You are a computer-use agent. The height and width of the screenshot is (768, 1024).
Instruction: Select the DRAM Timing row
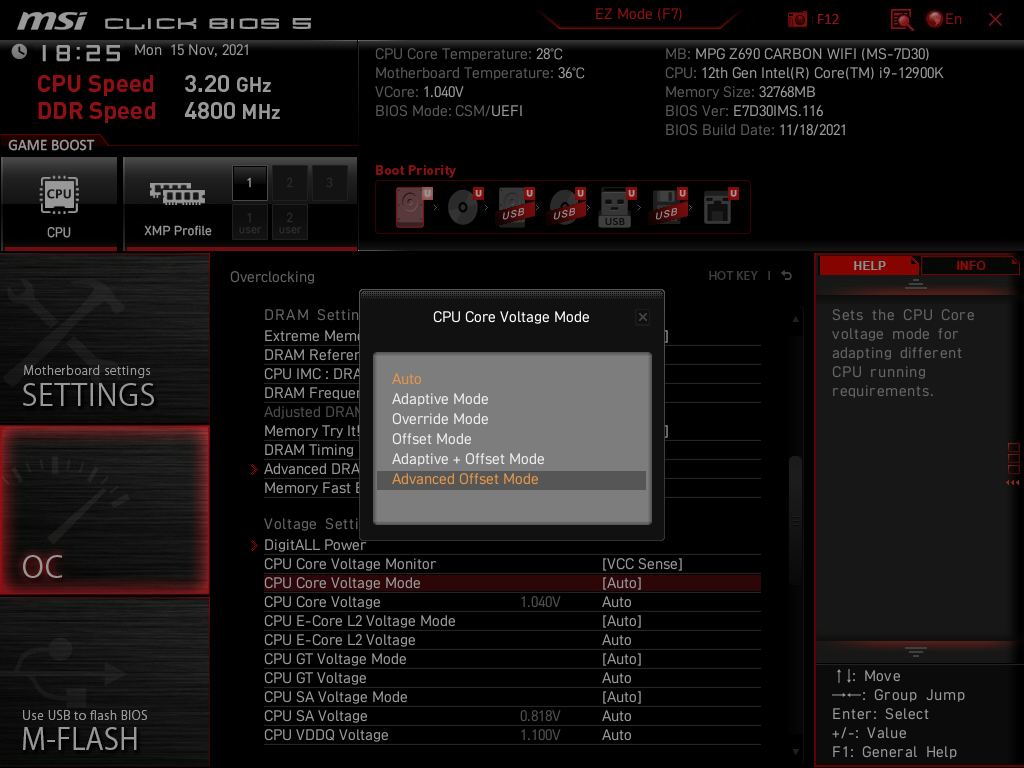309,450
